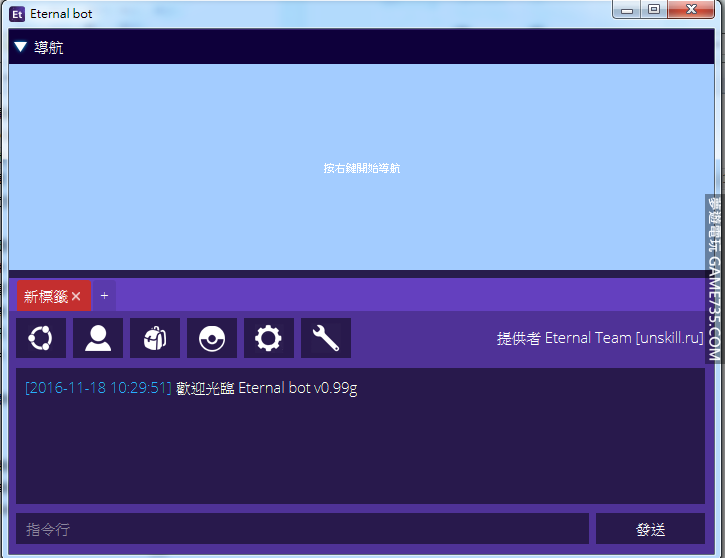This screenshot has width=725, height=558.
Task: Click the 發送 send button
Action: tap(650, 528)
